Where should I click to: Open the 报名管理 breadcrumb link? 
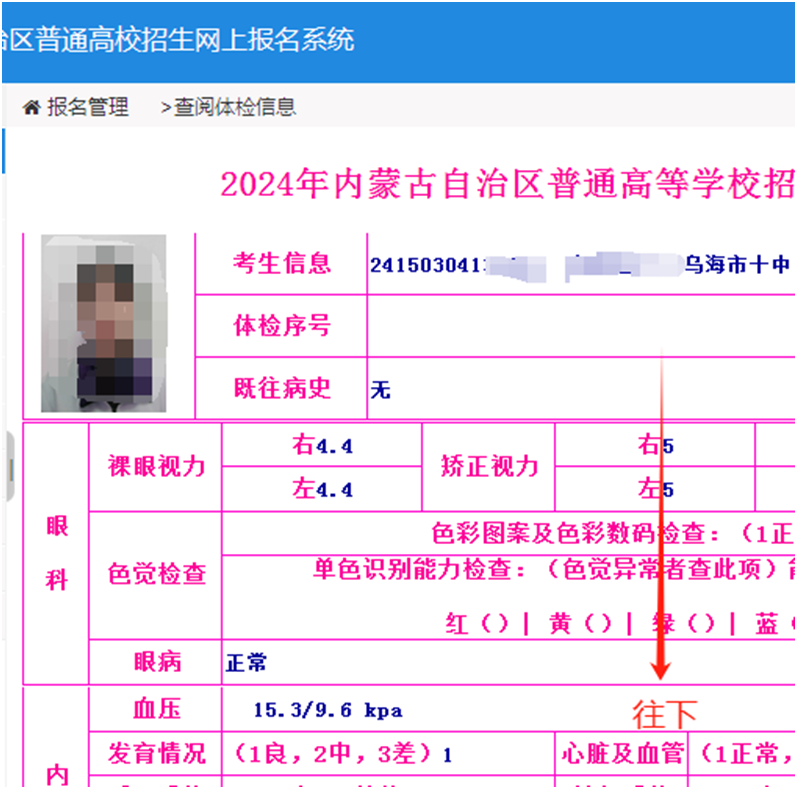[88, 107]
